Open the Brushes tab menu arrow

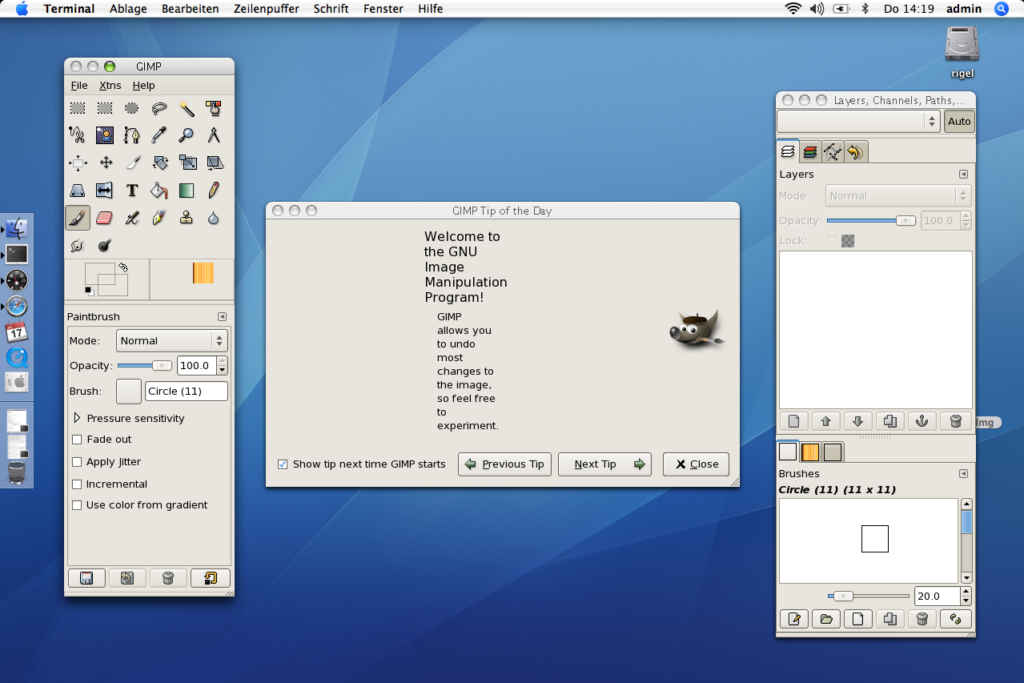(x=963, y=473)
